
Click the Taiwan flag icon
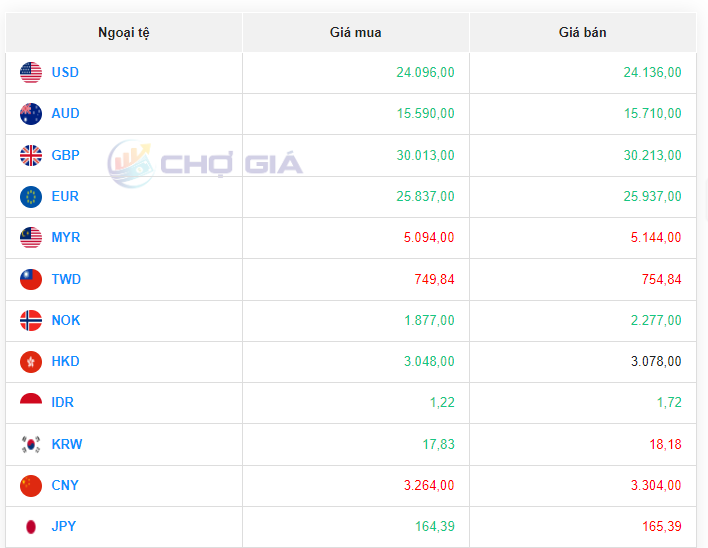tap(31, 280)
